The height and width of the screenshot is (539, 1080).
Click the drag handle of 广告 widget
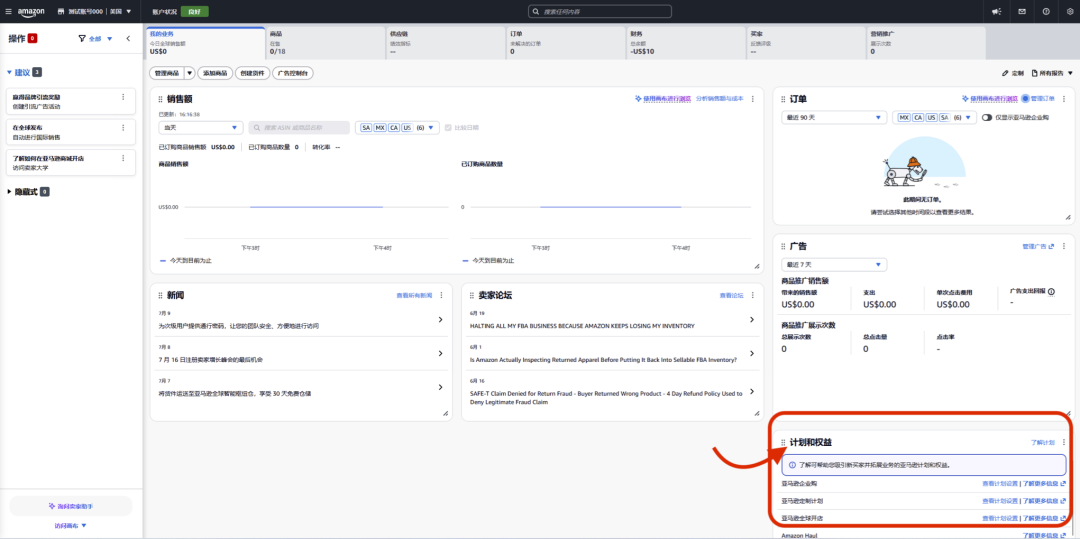coord(783,246)
